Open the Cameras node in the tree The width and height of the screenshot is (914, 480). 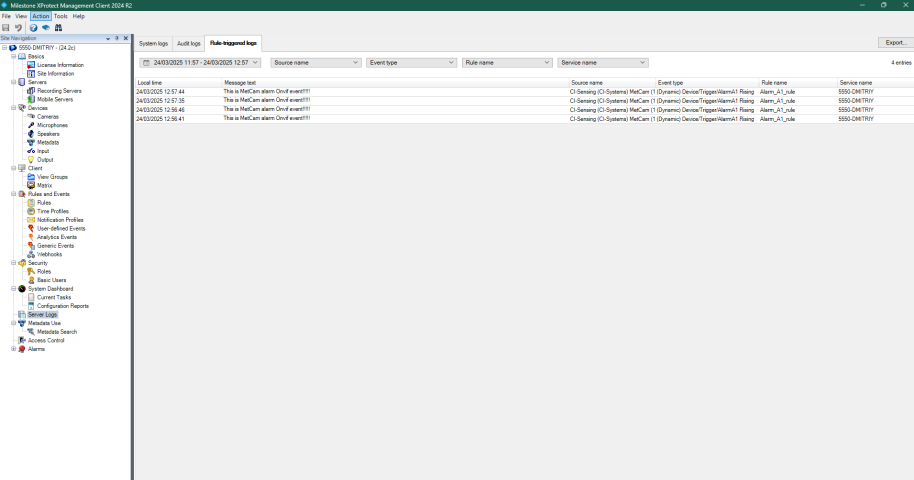pos(47,116)
